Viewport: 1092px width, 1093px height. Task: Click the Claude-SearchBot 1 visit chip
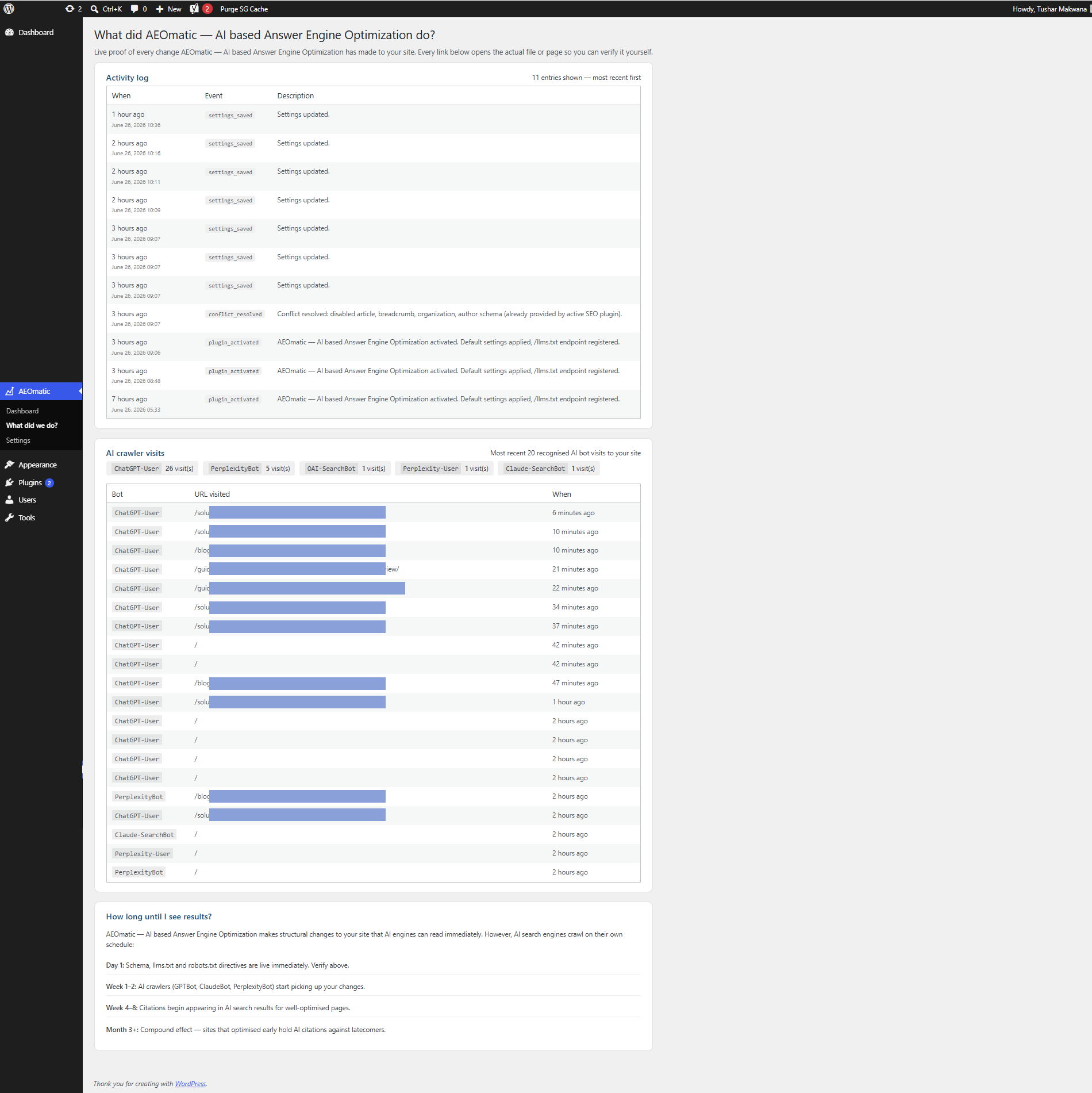point(549,469)
